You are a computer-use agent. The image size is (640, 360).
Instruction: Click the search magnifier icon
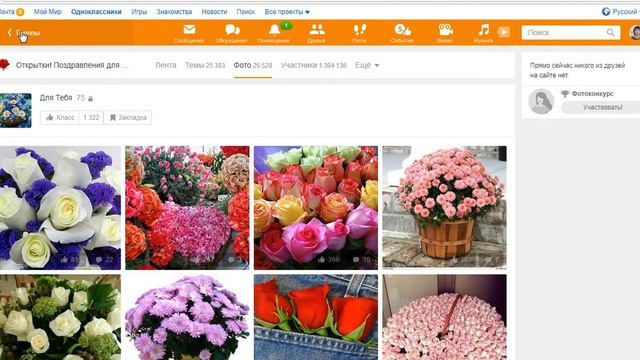click(610, 32)
